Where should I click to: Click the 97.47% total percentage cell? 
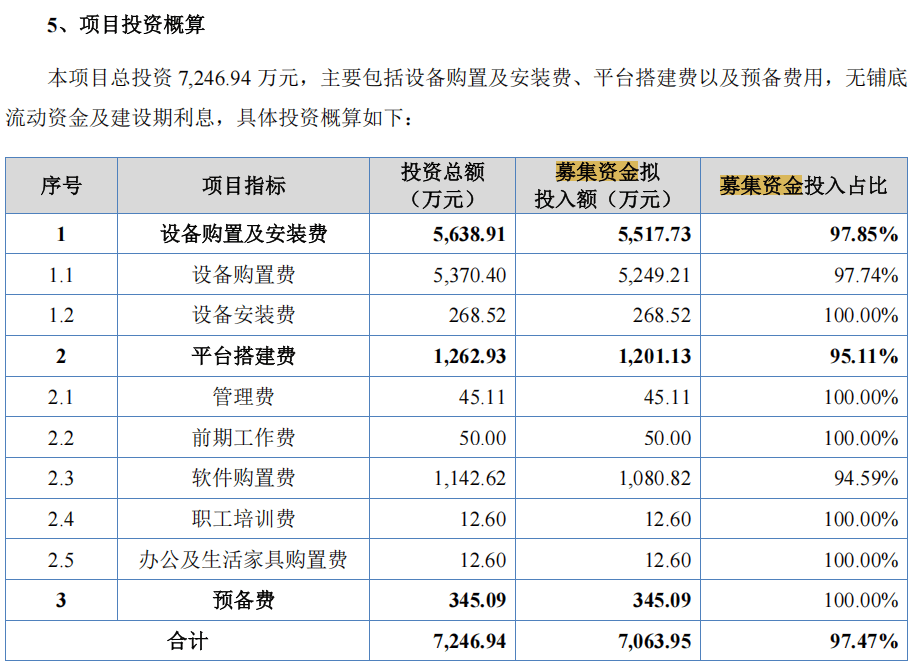coord(864,641)
